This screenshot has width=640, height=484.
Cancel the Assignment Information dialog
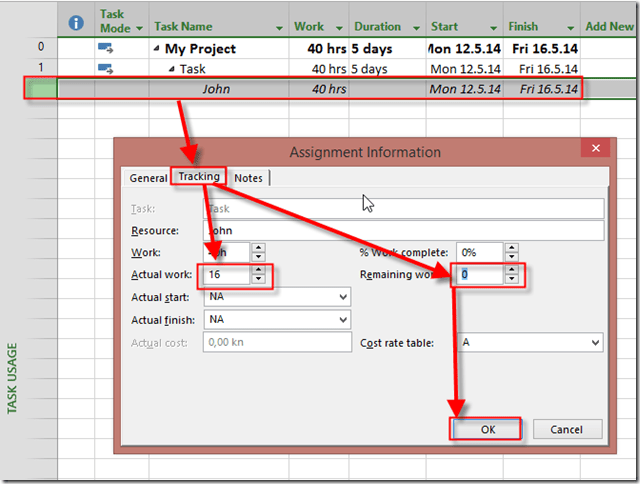566,429
